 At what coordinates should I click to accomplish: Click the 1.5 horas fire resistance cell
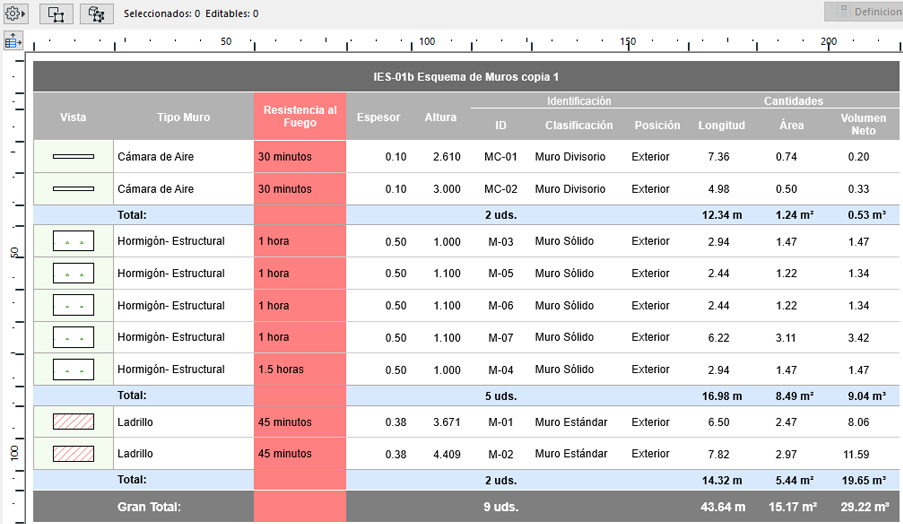[x=300, y=370]
